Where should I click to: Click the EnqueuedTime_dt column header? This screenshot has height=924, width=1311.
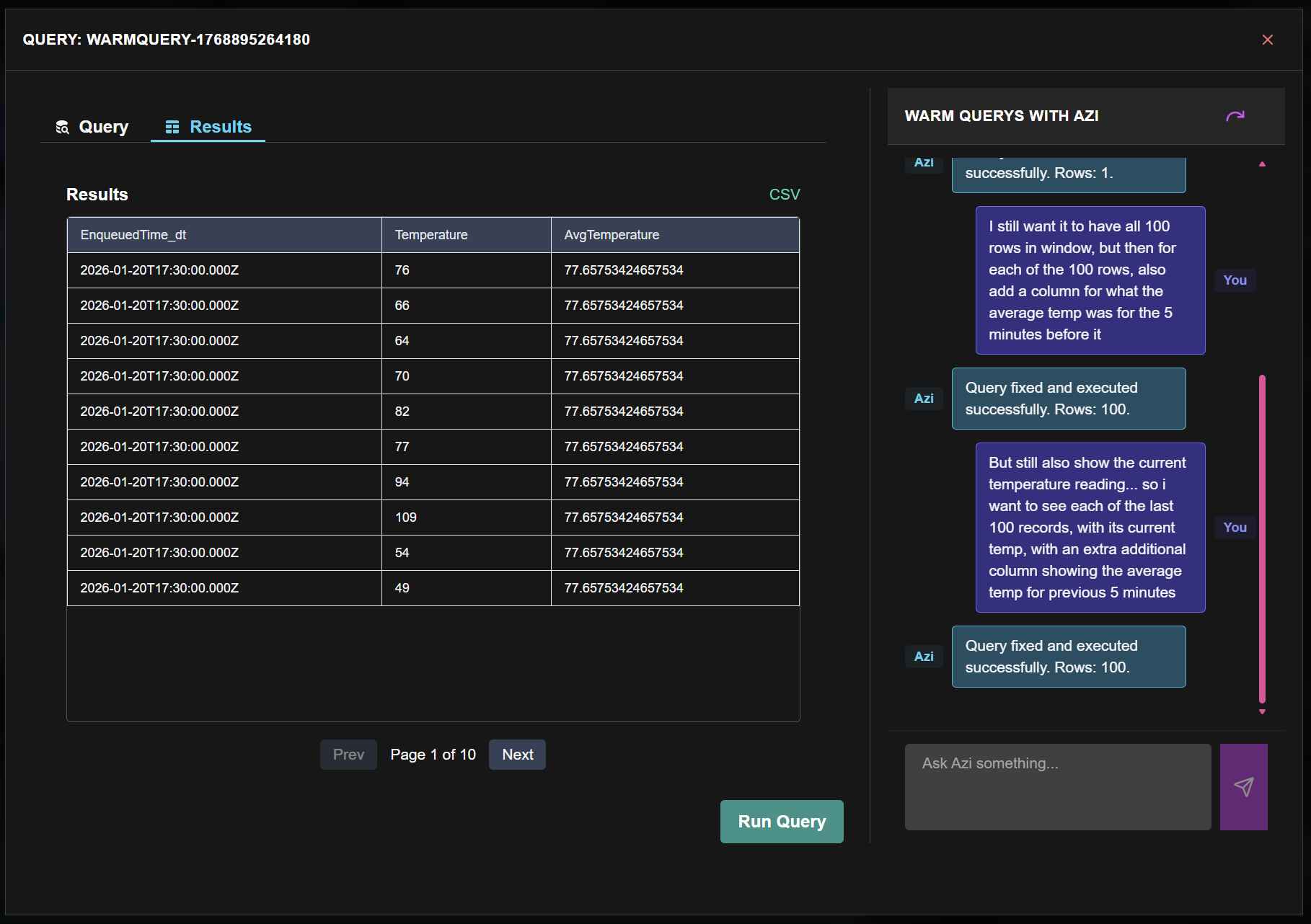[x=224, y=235]
